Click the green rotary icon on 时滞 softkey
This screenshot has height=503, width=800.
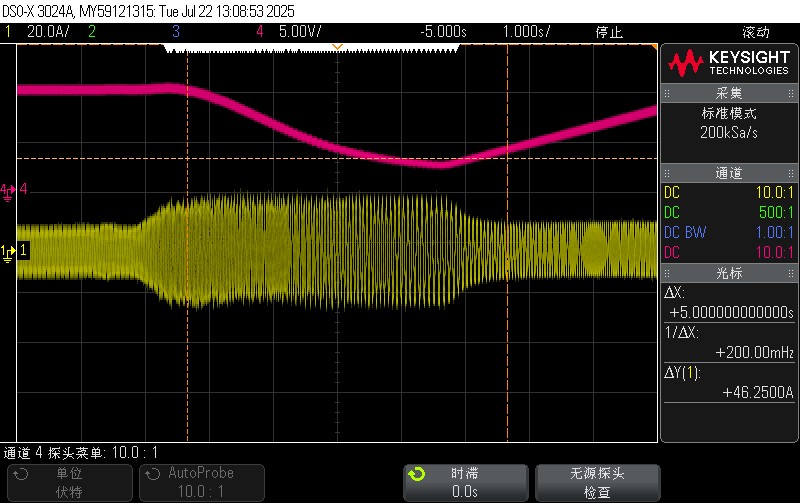418,473
